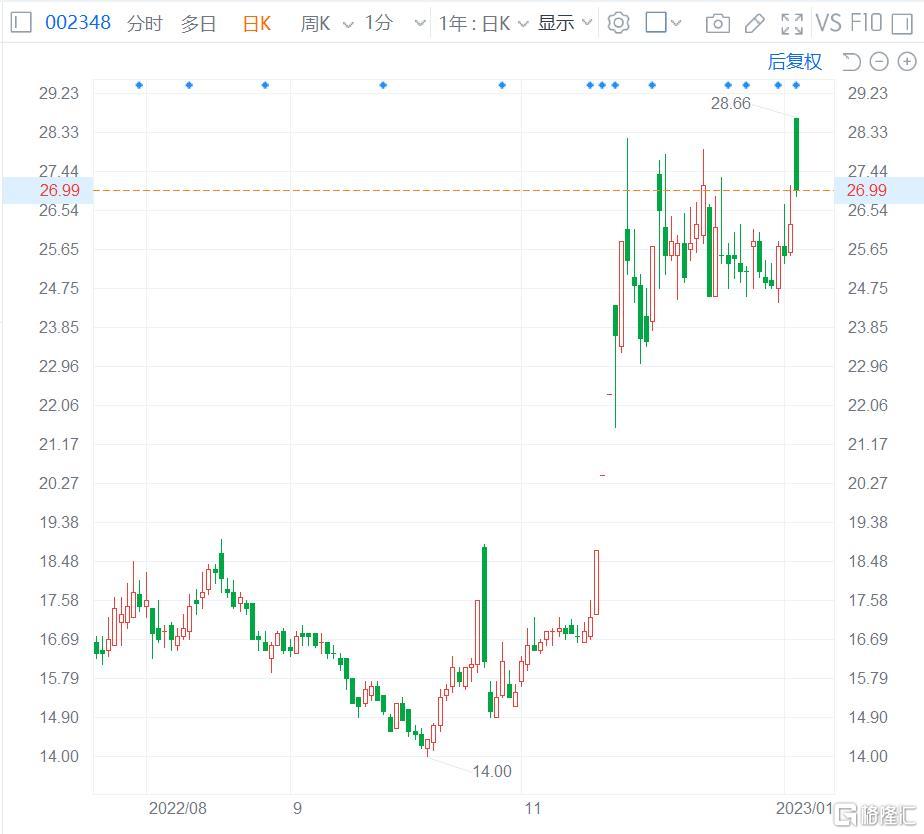Select the 日K daily candlestick tab

point(256,24)
